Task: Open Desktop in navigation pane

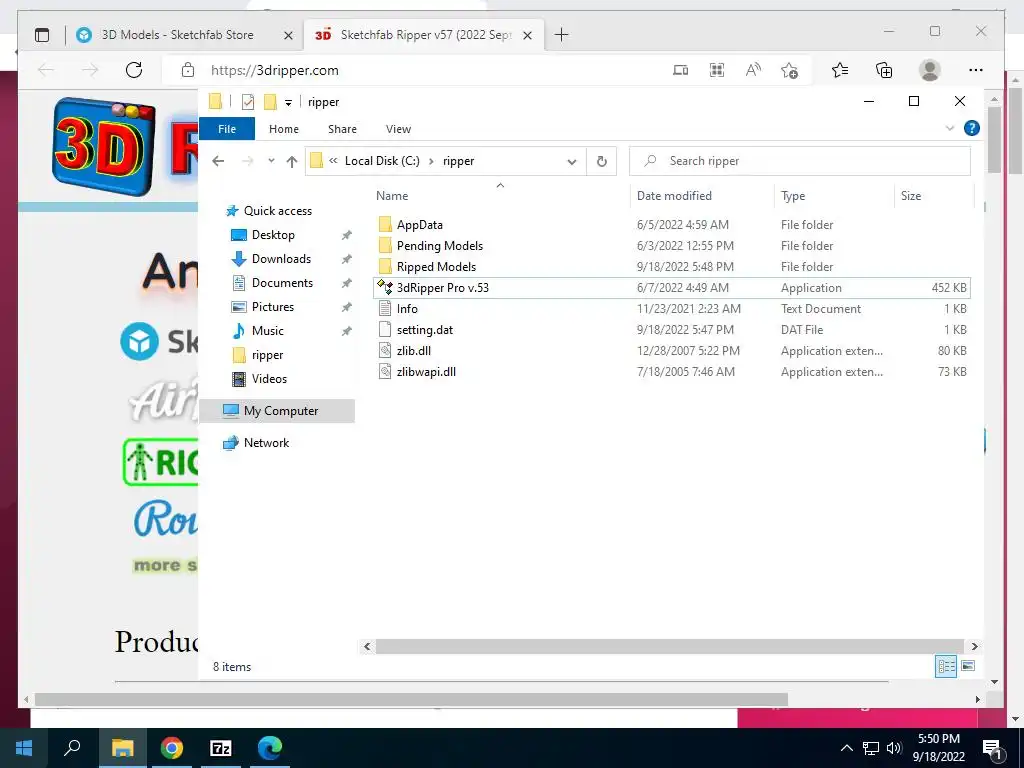Action: (273, 235)
